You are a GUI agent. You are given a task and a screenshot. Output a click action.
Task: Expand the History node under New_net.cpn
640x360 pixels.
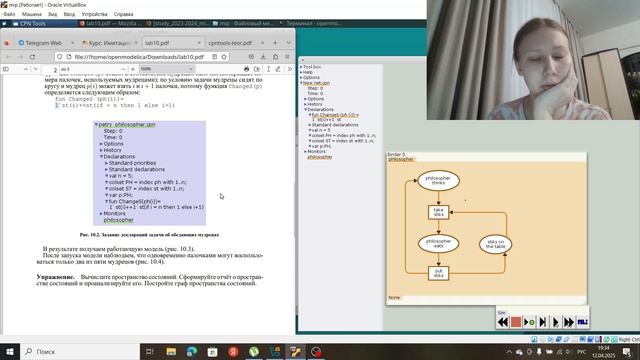pyautogui.click(x=305, y=104)
